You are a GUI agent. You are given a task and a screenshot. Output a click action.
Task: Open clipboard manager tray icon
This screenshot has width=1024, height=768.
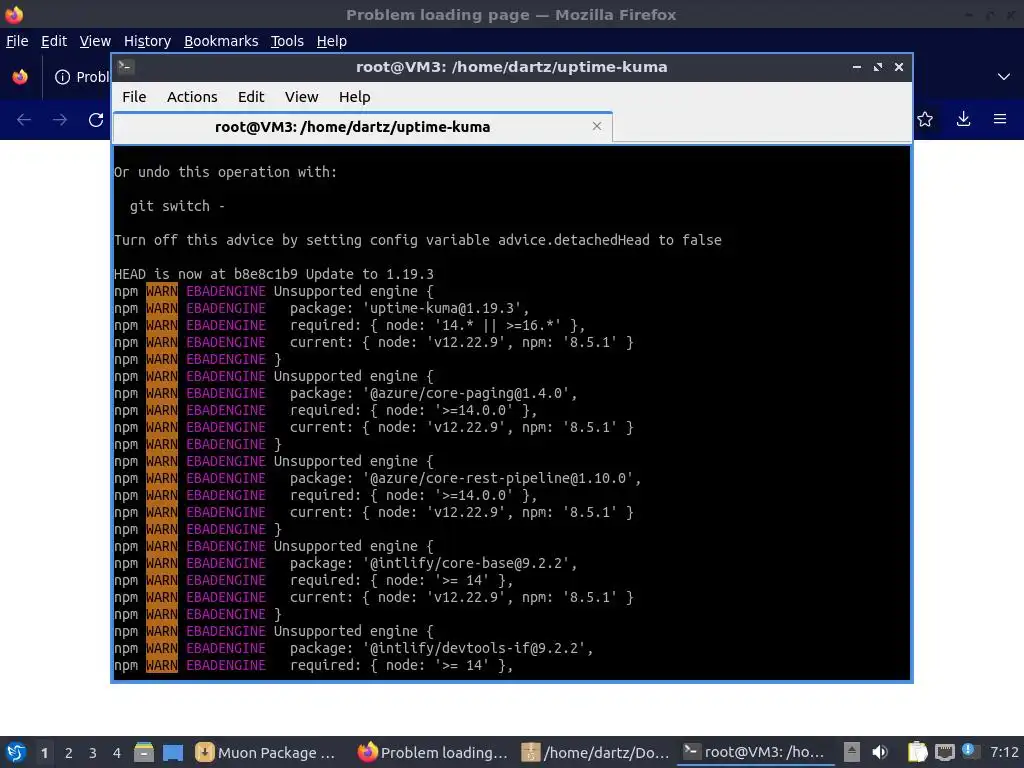[x=918, y=752]
